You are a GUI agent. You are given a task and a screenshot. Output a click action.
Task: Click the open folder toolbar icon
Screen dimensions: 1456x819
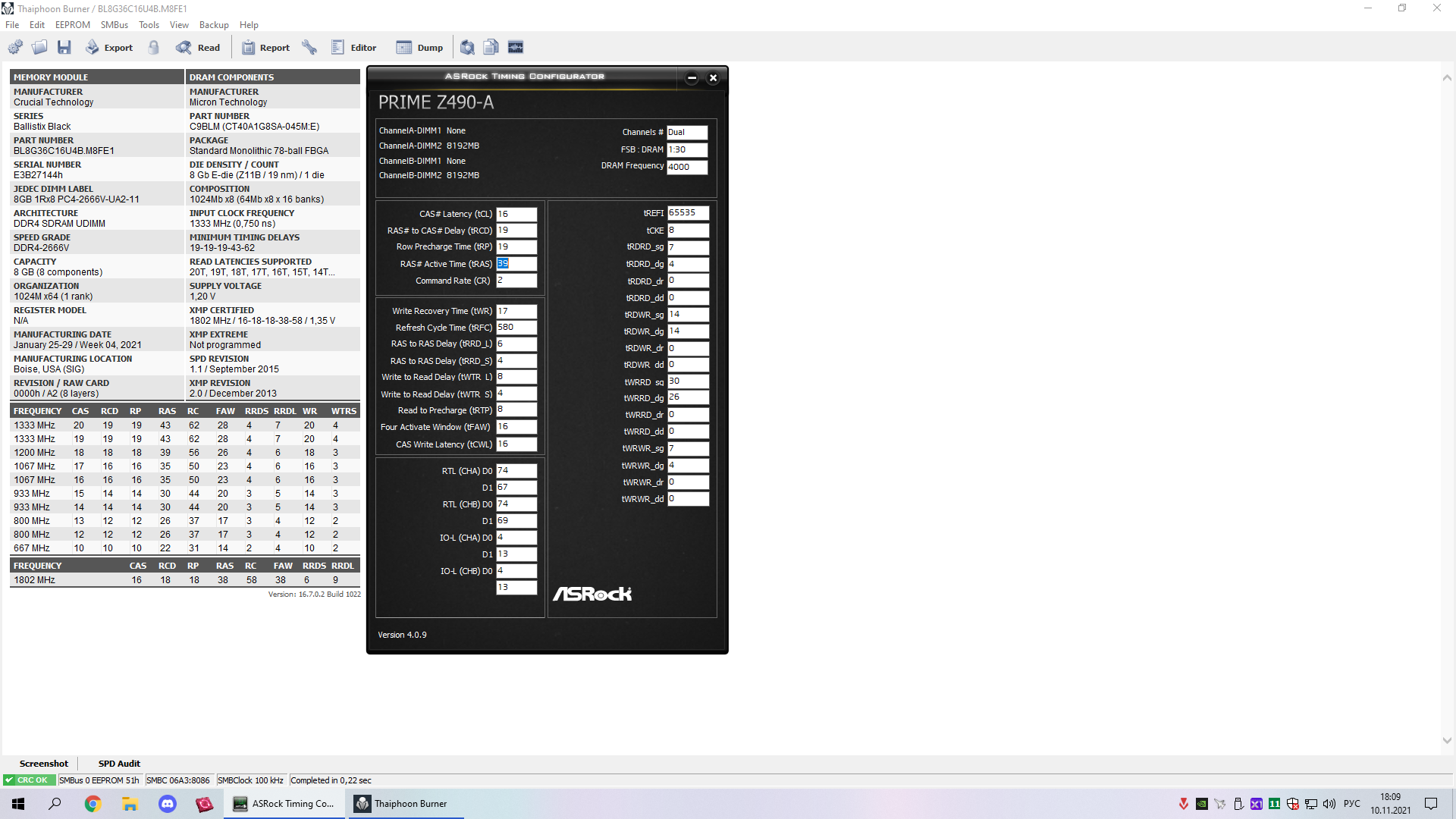click(x=39, y=47)
